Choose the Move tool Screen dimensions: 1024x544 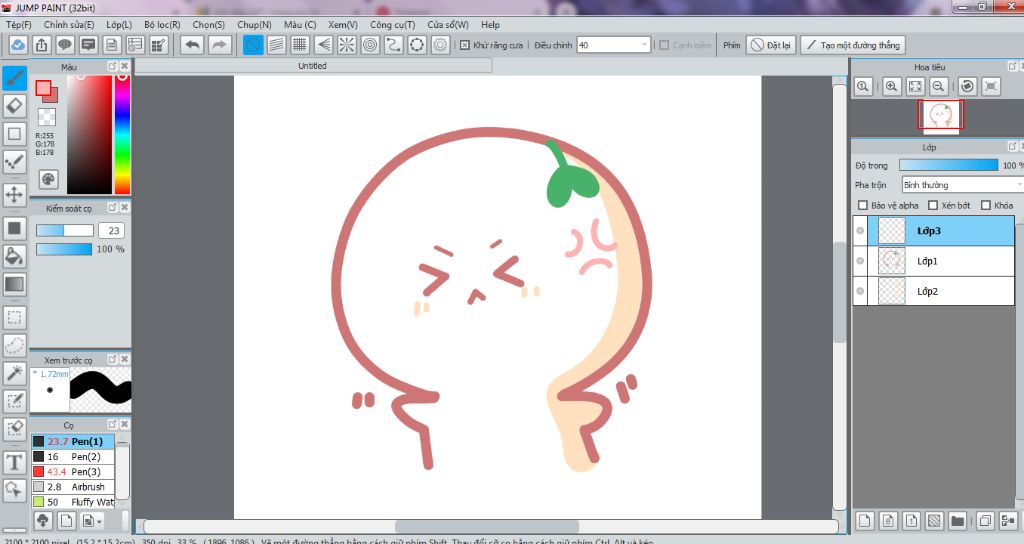pyautogui.click(x=14, y=194)
